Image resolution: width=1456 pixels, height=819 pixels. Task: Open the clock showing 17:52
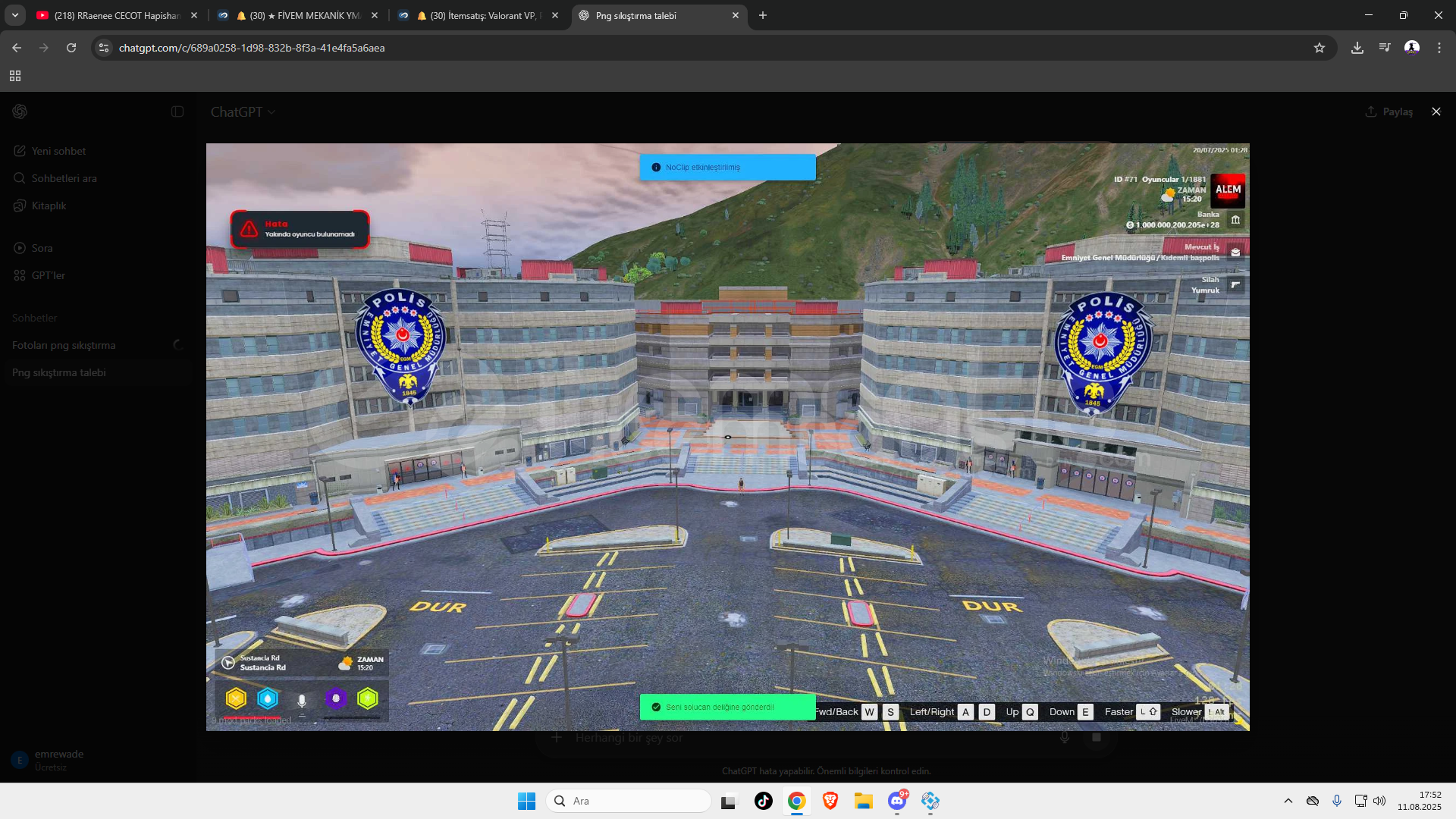coord(1420,801)
